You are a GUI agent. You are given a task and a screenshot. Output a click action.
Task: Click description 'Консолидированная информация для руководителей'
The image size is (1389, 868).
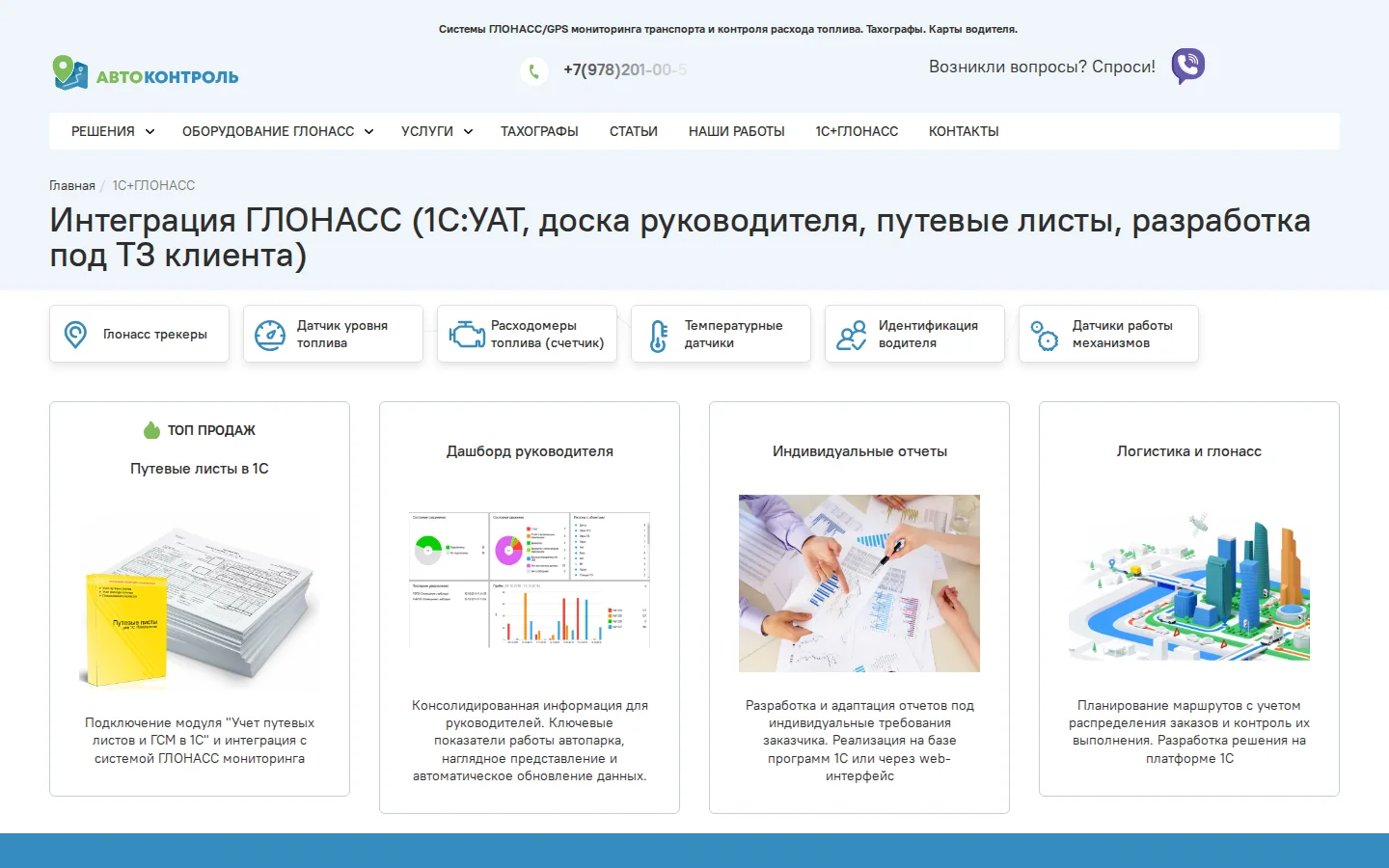coord(530,741)
